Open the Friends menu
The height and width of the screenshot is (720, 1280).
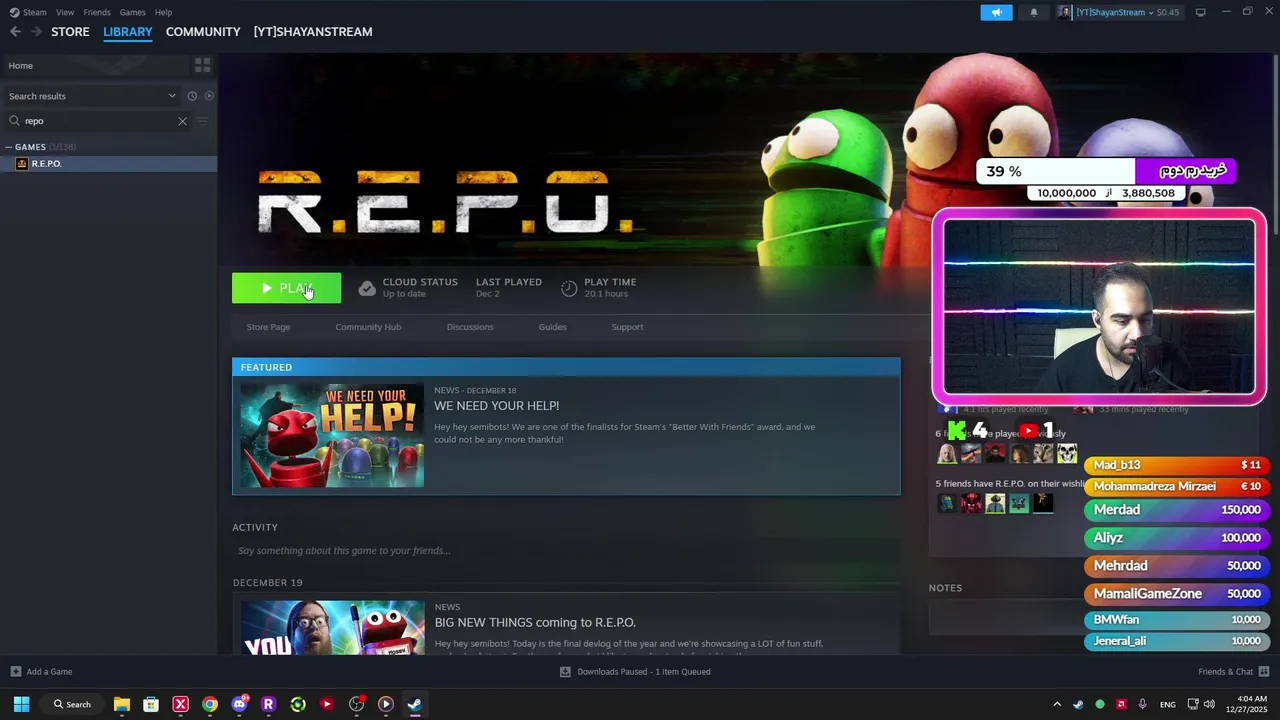[97, 12]
